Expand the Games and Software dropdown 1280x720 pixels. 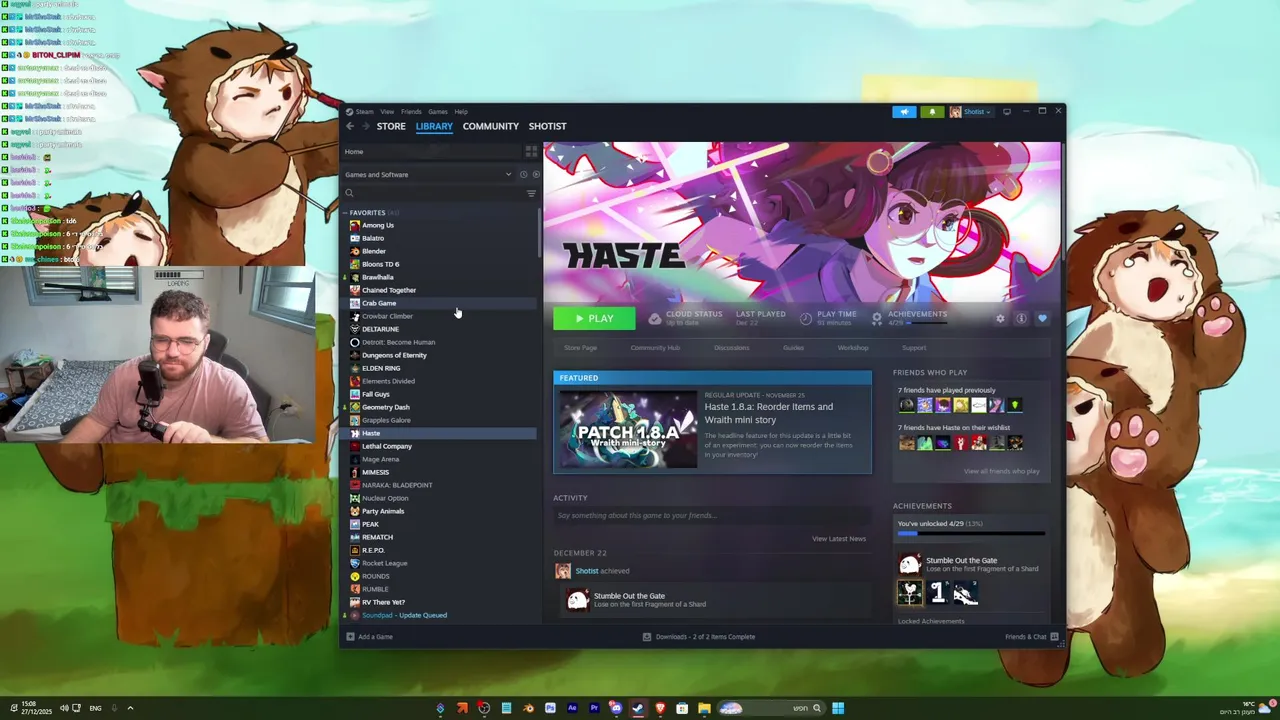tap(428, 175)
